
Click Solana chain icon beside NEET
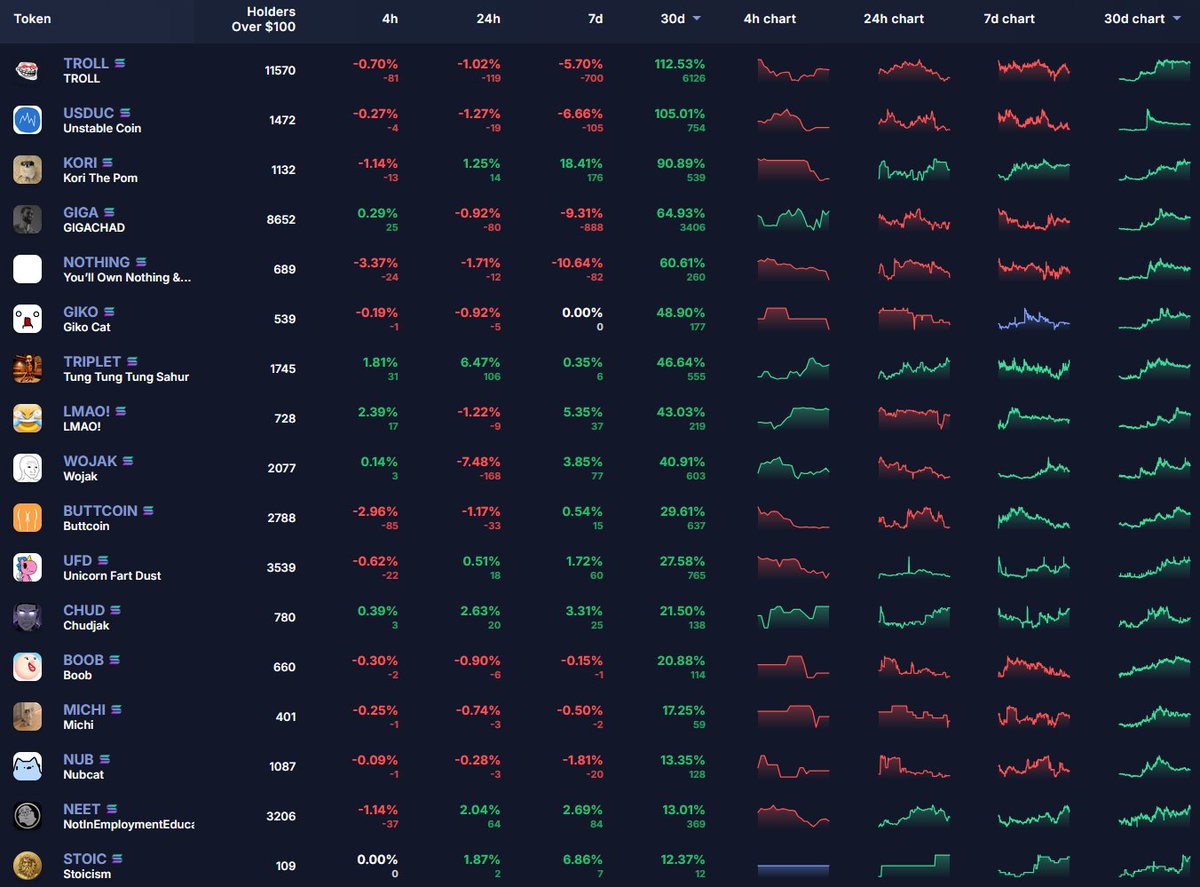(111, 809)
